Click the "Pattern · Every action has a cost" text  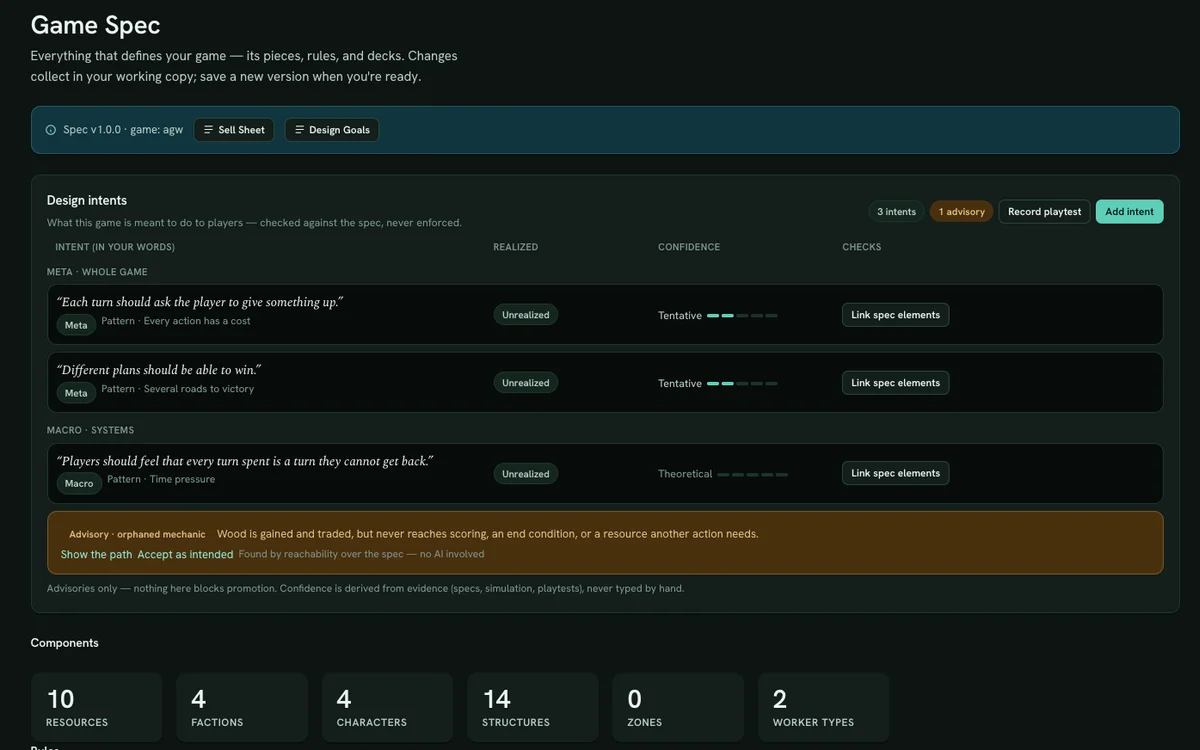click(176, 321)
